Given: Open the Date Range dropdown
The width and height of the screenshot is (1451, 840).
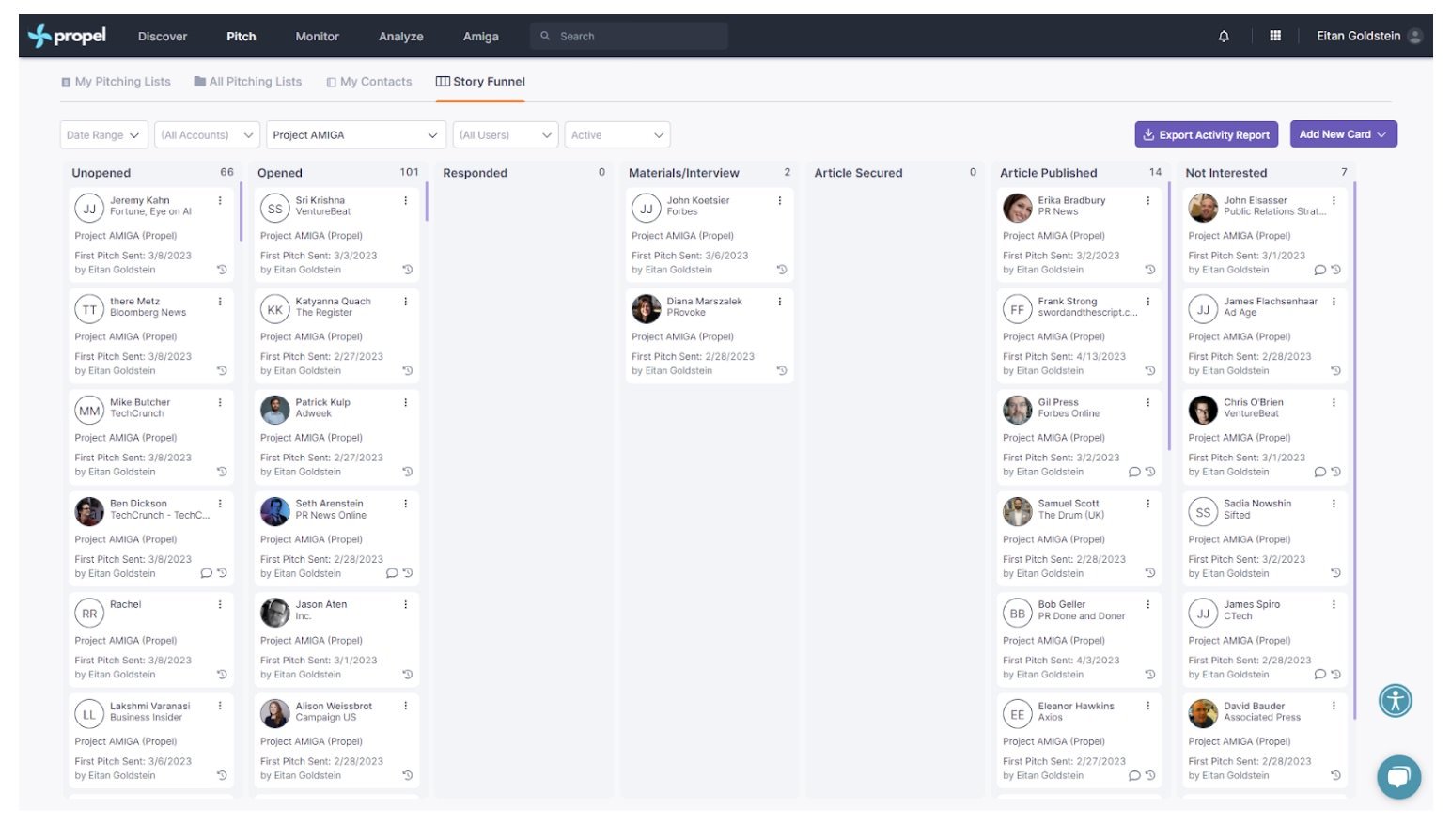Looking at the screenshot, I should (103, 134).
